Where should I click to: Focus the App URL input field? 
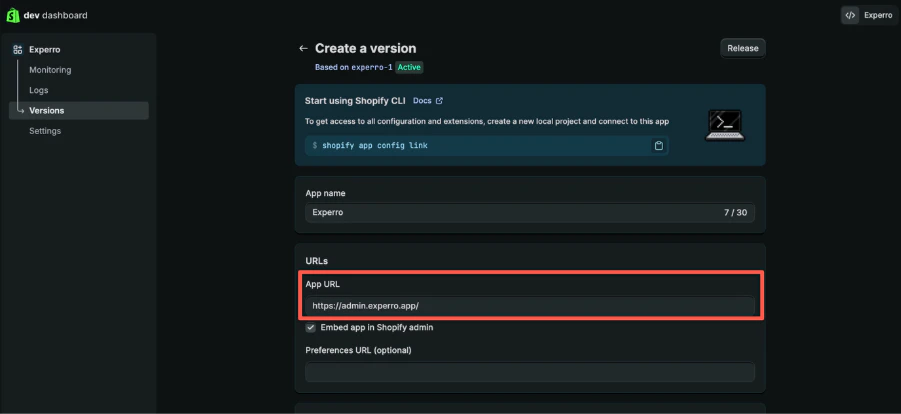[x=530, y=306]
